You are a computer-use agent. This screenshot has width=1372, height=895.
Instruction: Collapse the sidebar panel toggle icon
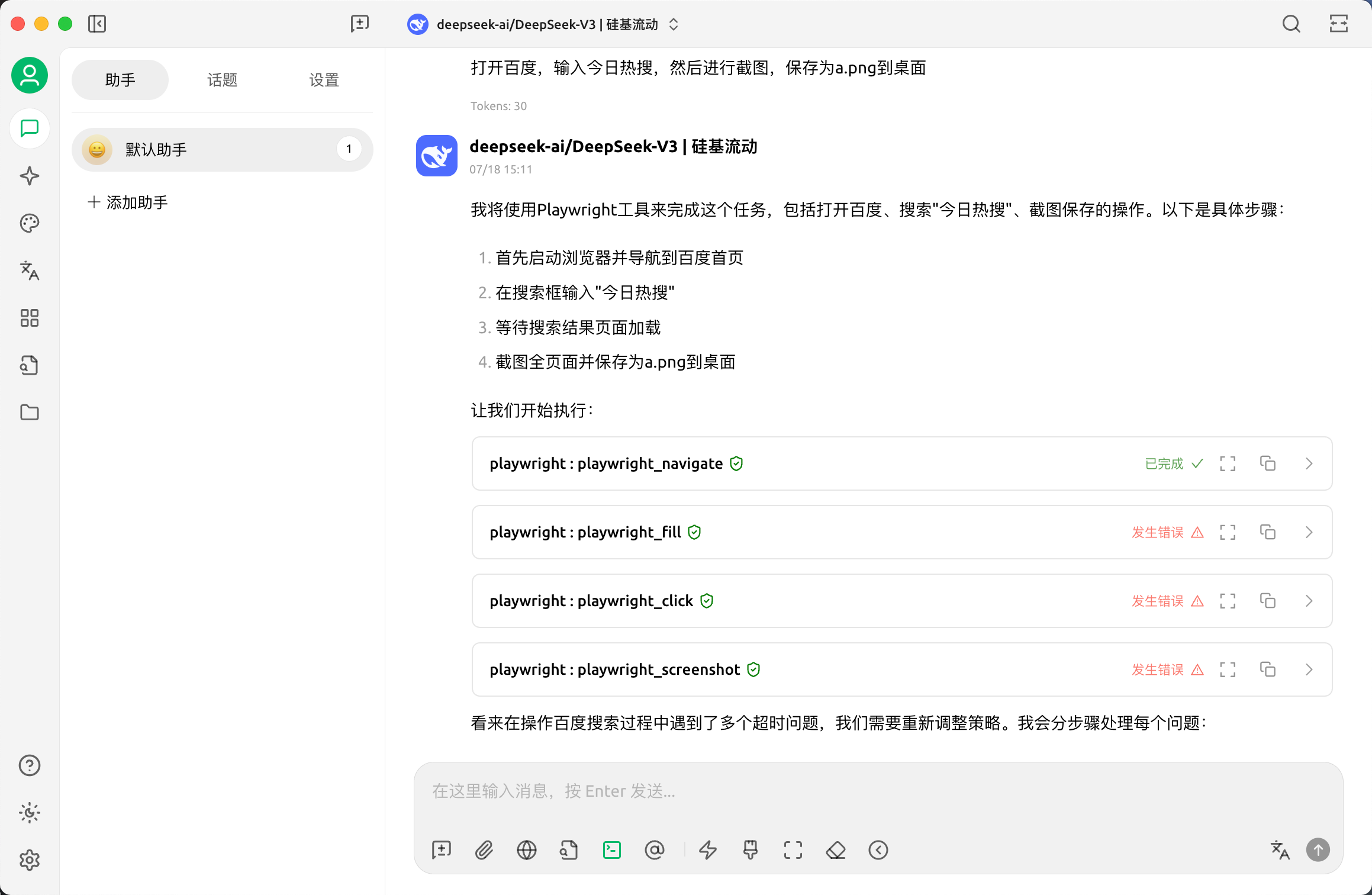pos(97,24)
